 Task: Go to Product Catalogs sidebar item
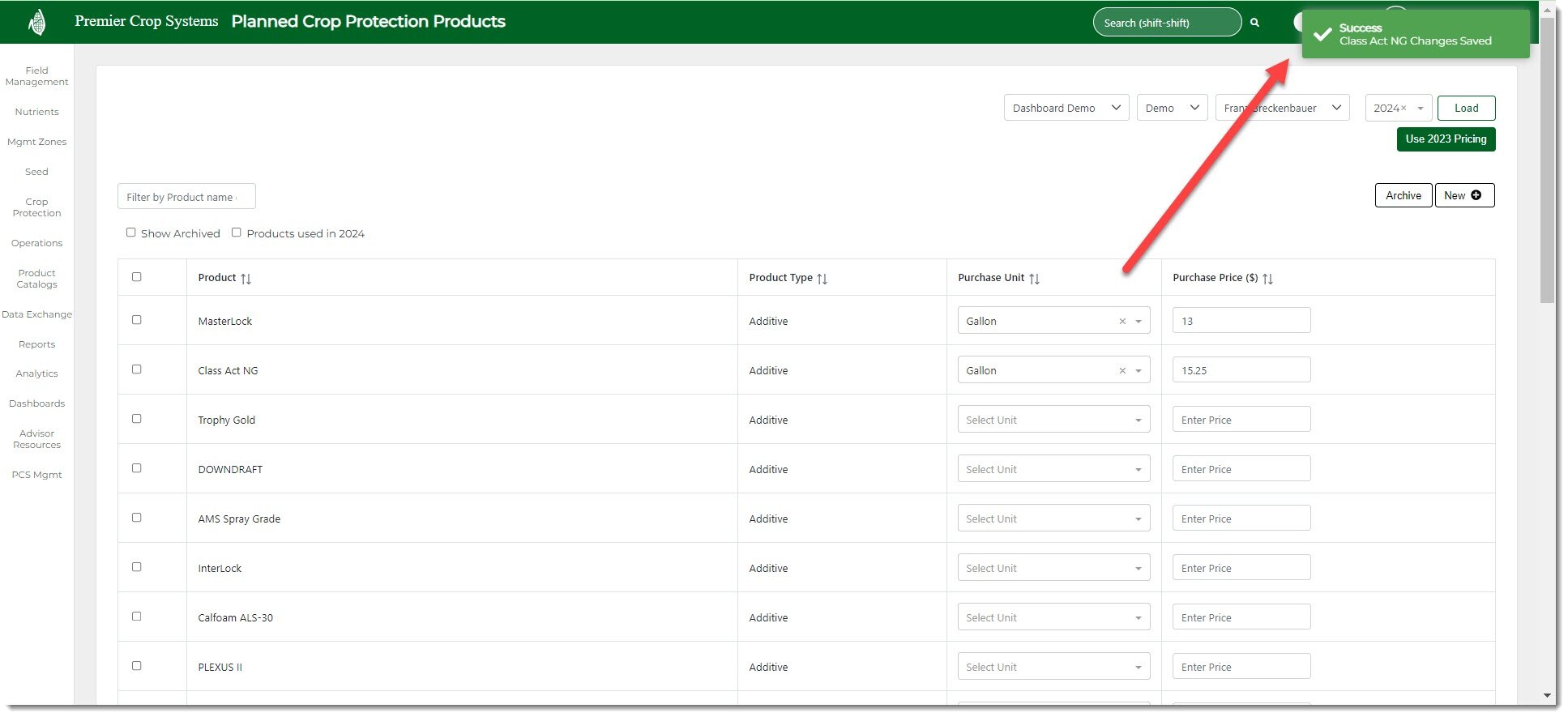pos(36,279)
